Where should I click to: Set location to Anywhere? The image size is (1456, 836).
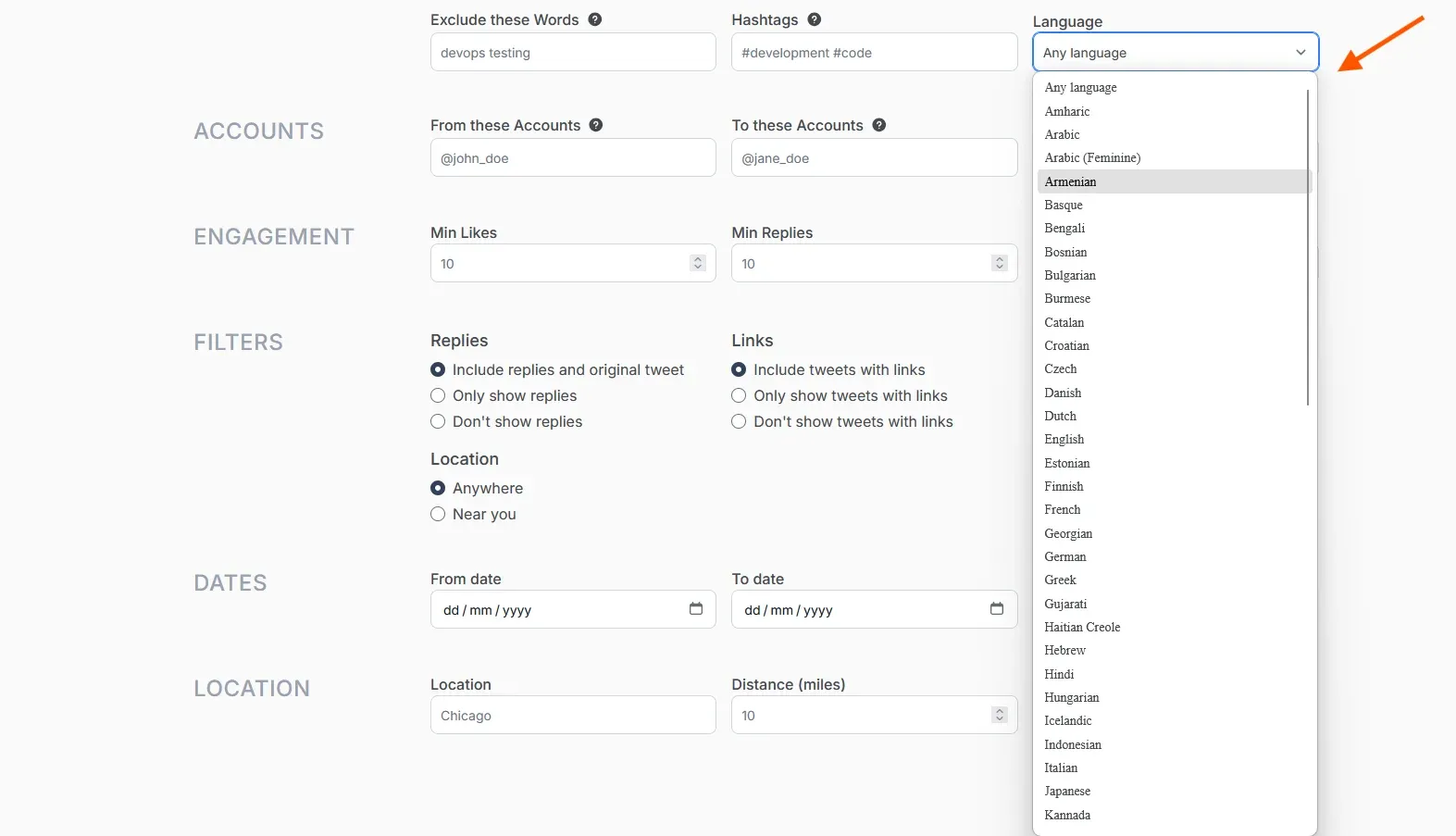[x=438, y=488]
